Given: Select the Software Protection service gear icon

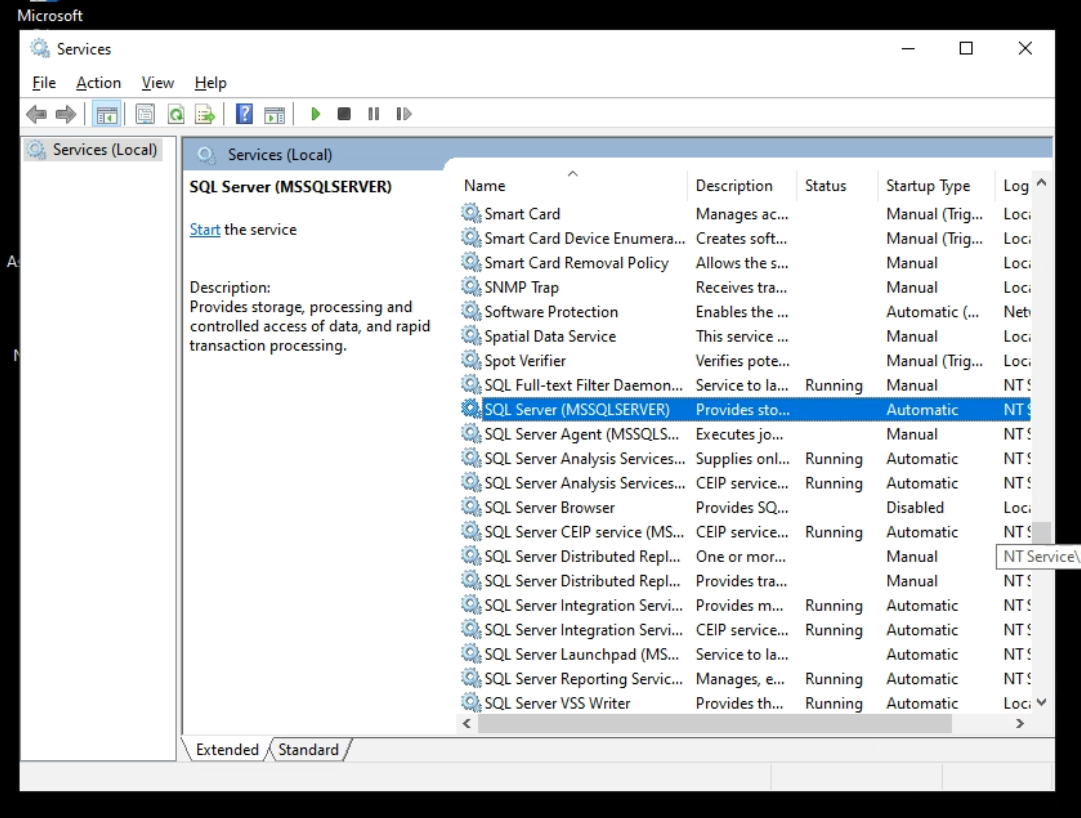Looking at the screenshot, I should (471, 311).
